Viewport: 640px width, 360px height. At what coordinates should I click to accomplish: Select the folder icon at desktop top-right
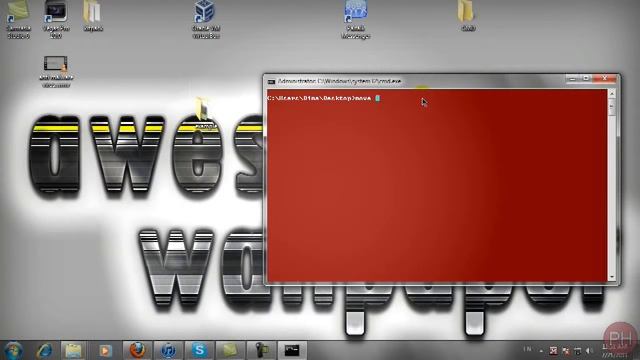[x=467, y=16]
